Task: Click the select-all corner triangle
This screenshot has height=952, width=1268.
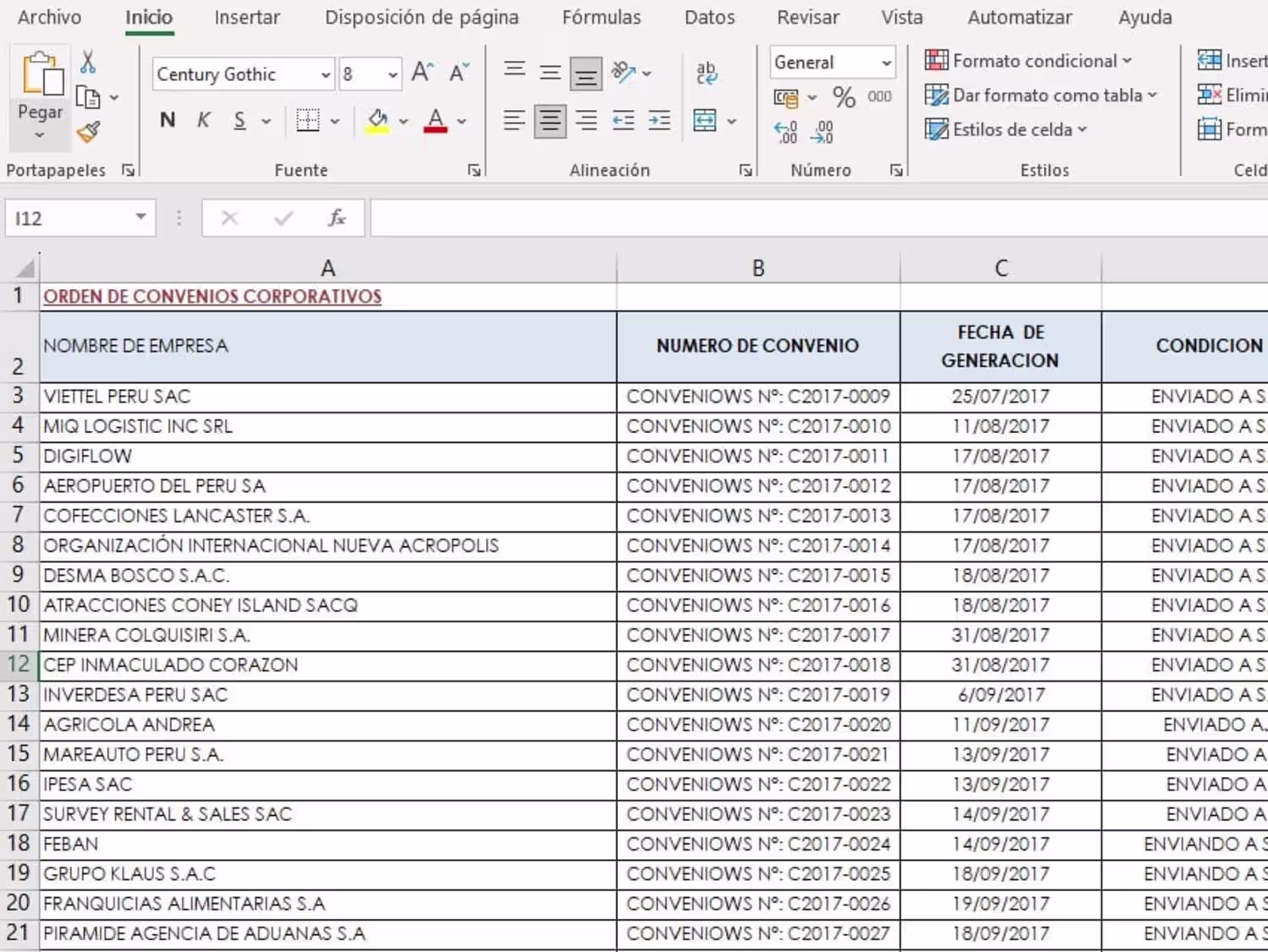Action: 25,268
